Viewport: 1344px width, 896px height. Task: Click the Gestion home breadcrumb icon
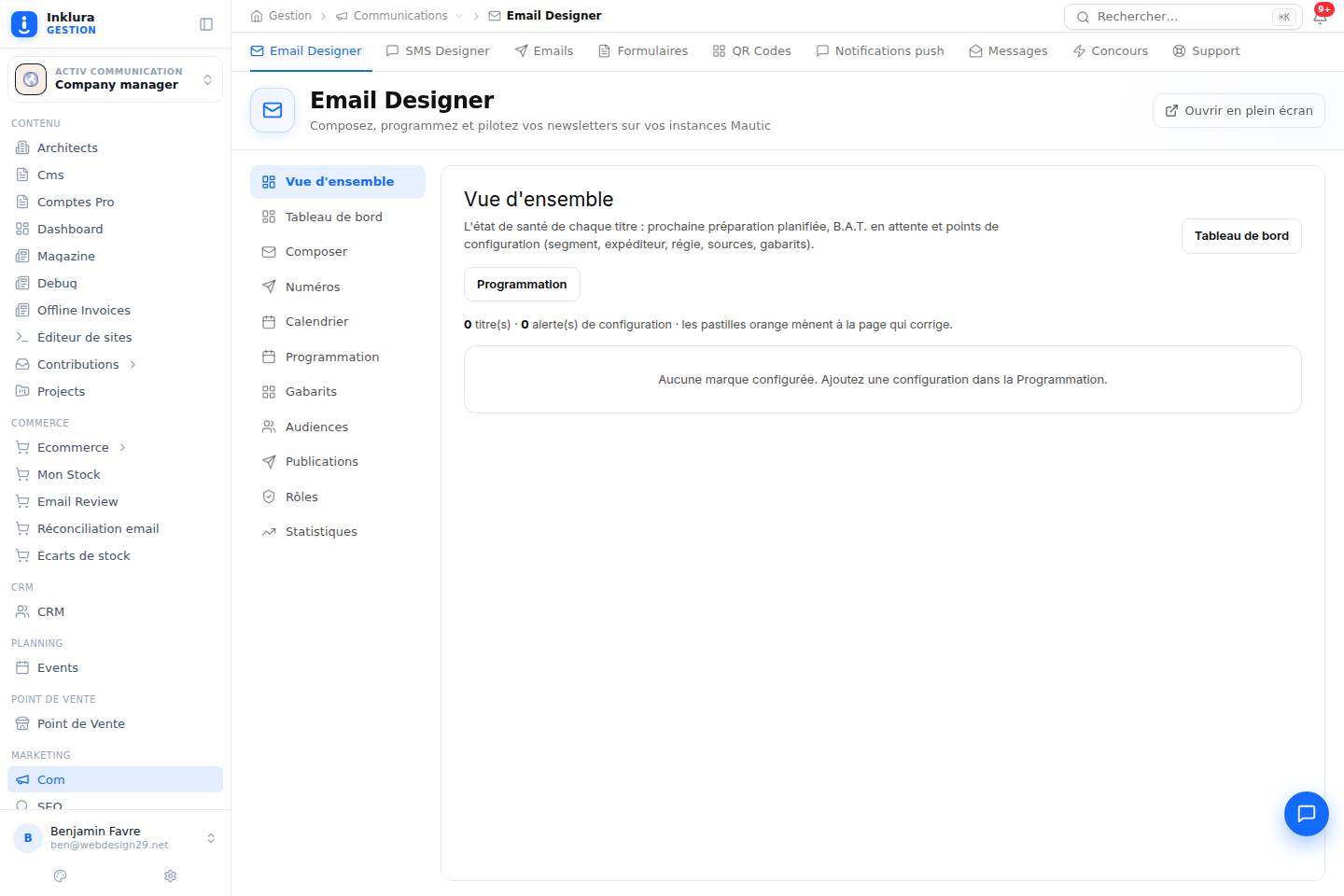[257, 16]
